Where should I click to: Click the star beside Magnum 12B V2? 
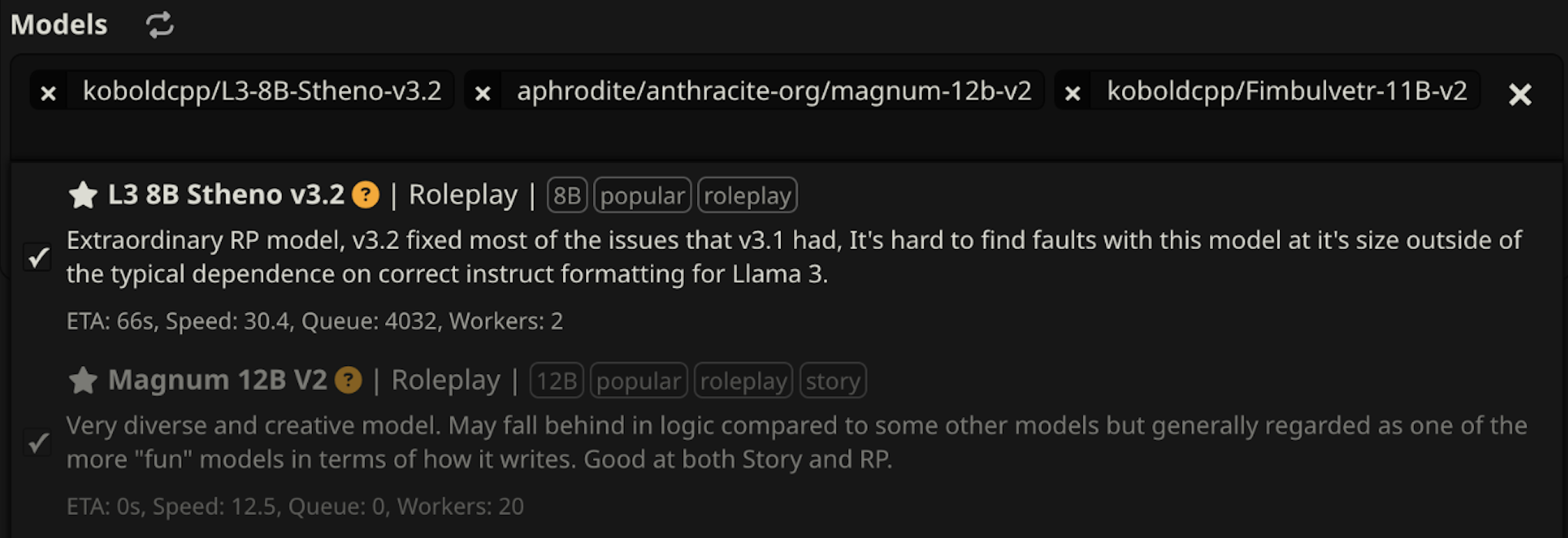point(83,380)
